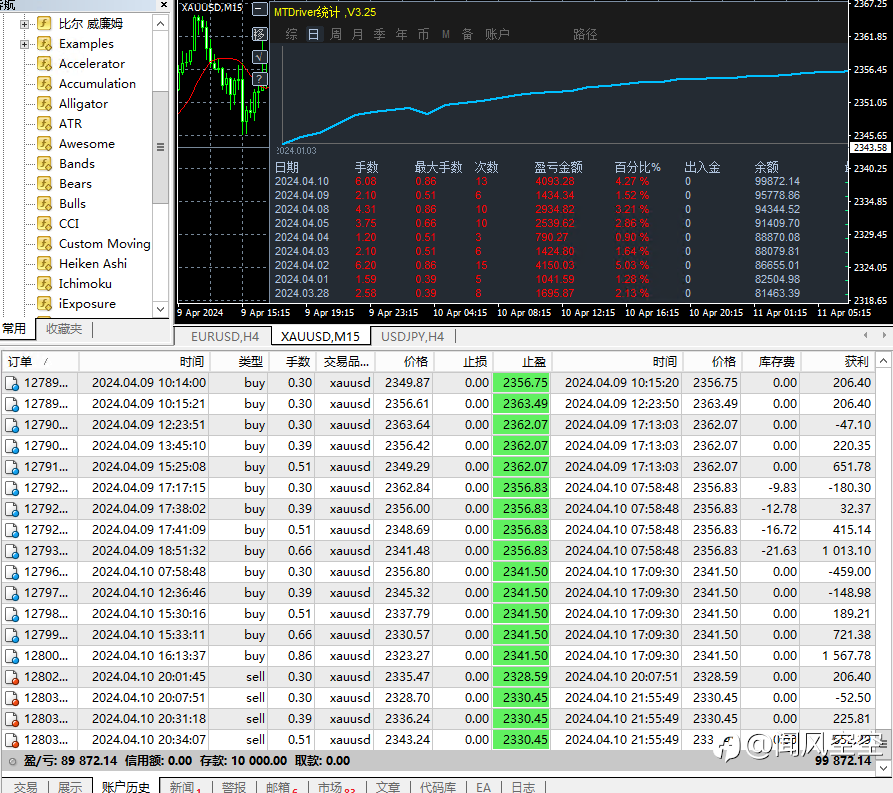
Task: Expand the Examples tree folder
Action: pyautogui.click(x=24, y=44)
